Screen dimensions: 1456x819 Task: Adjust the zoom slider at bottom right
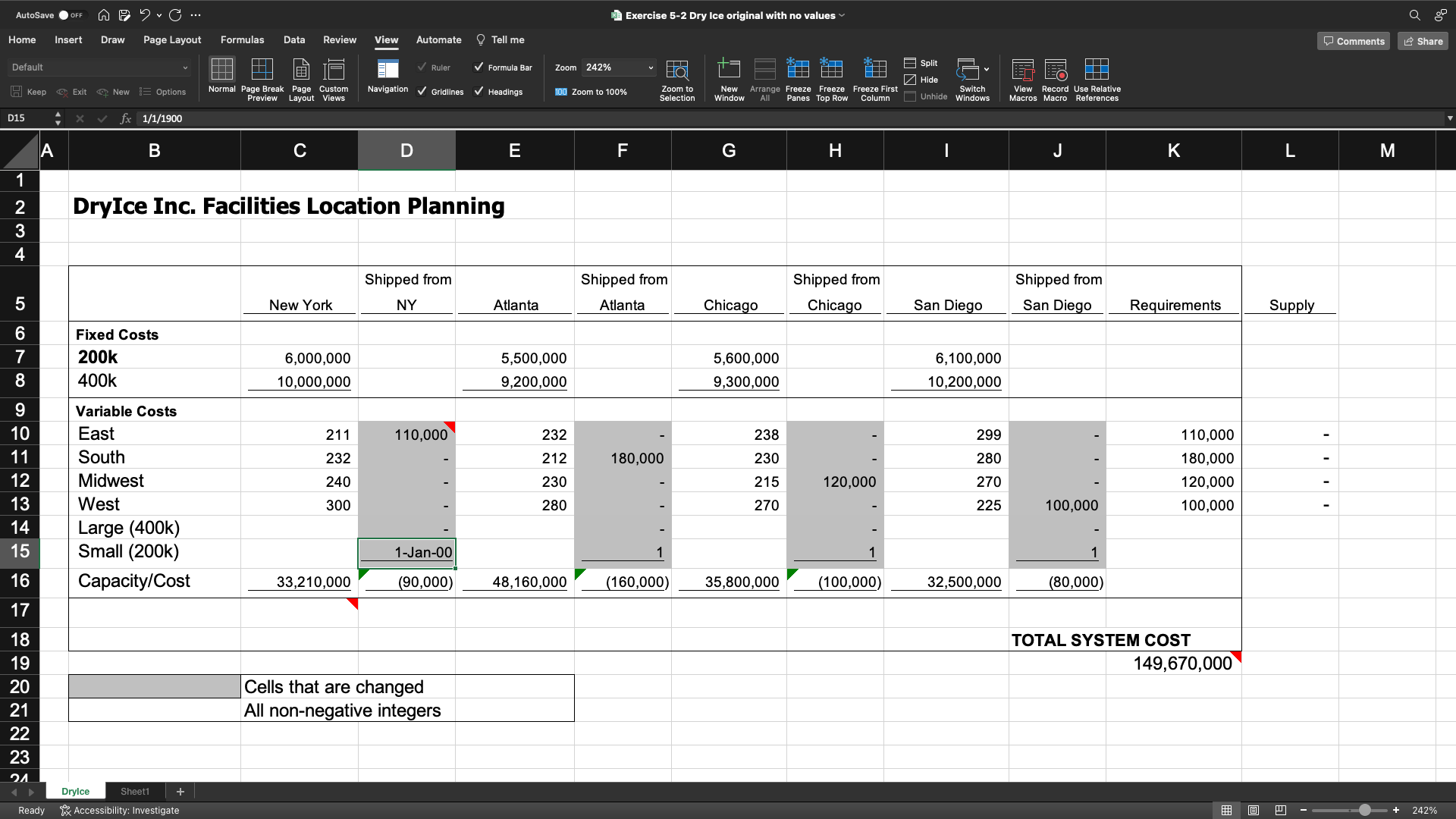[x=1365, y=810]
